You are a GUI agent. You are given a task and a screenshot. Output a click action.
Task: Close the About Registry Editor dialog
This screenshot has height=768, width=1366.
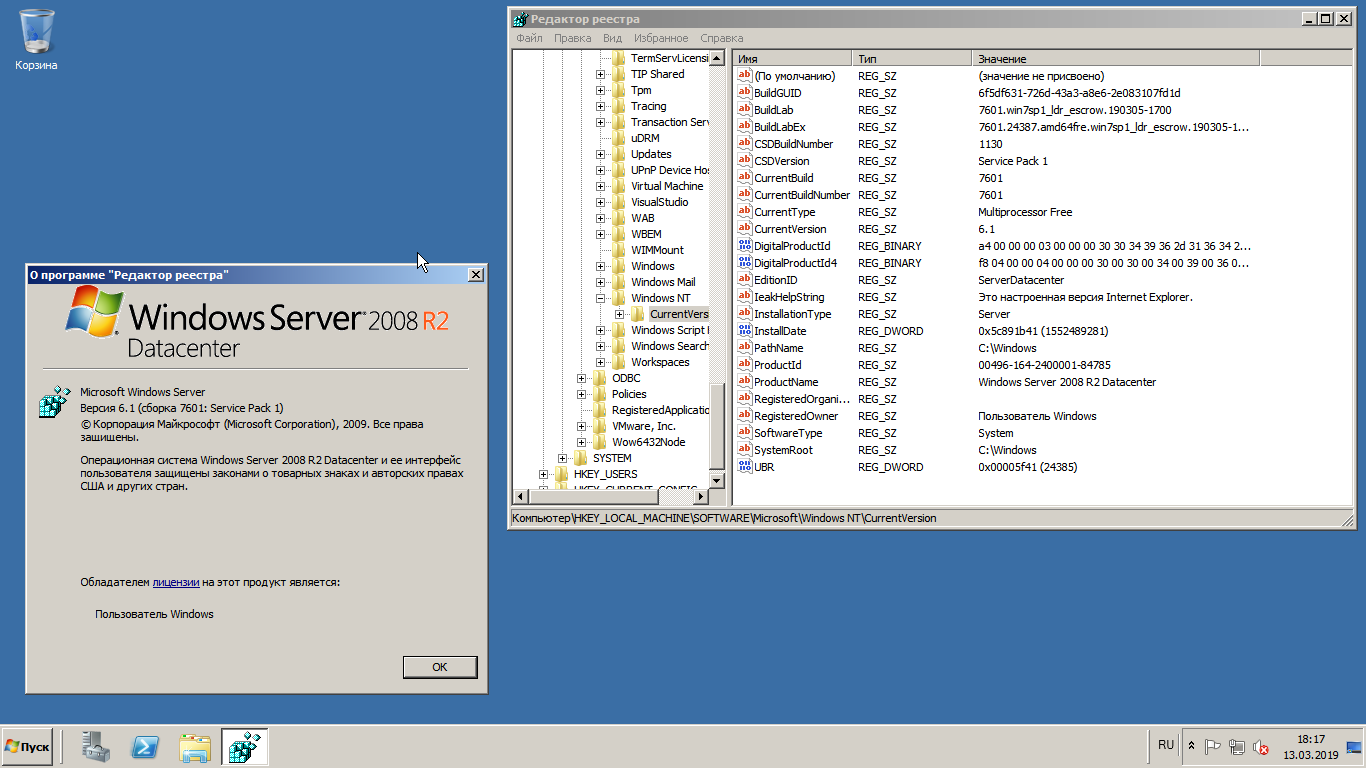point(475,275)
